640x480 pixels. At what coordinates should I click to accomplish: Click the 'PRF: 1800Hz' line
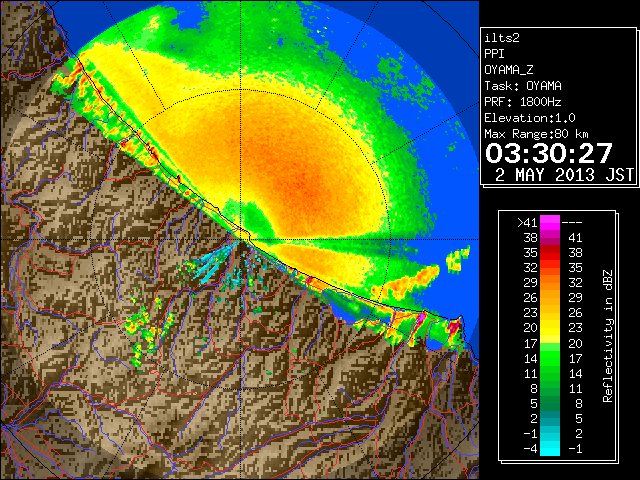(x=523, y=102)
